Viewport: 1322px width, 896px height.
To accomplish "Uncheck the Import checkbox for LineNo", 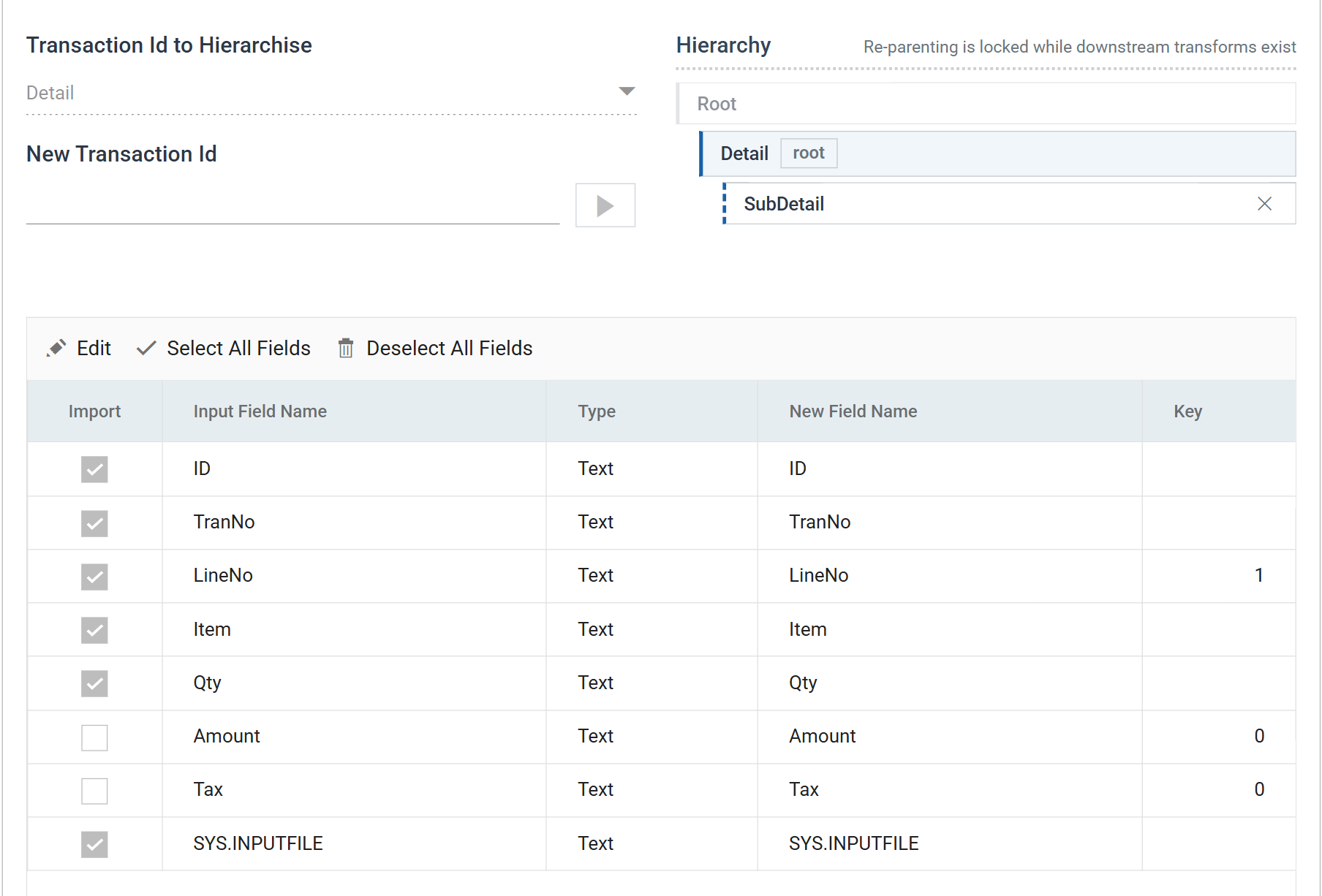I will click(x=94, y=577).
